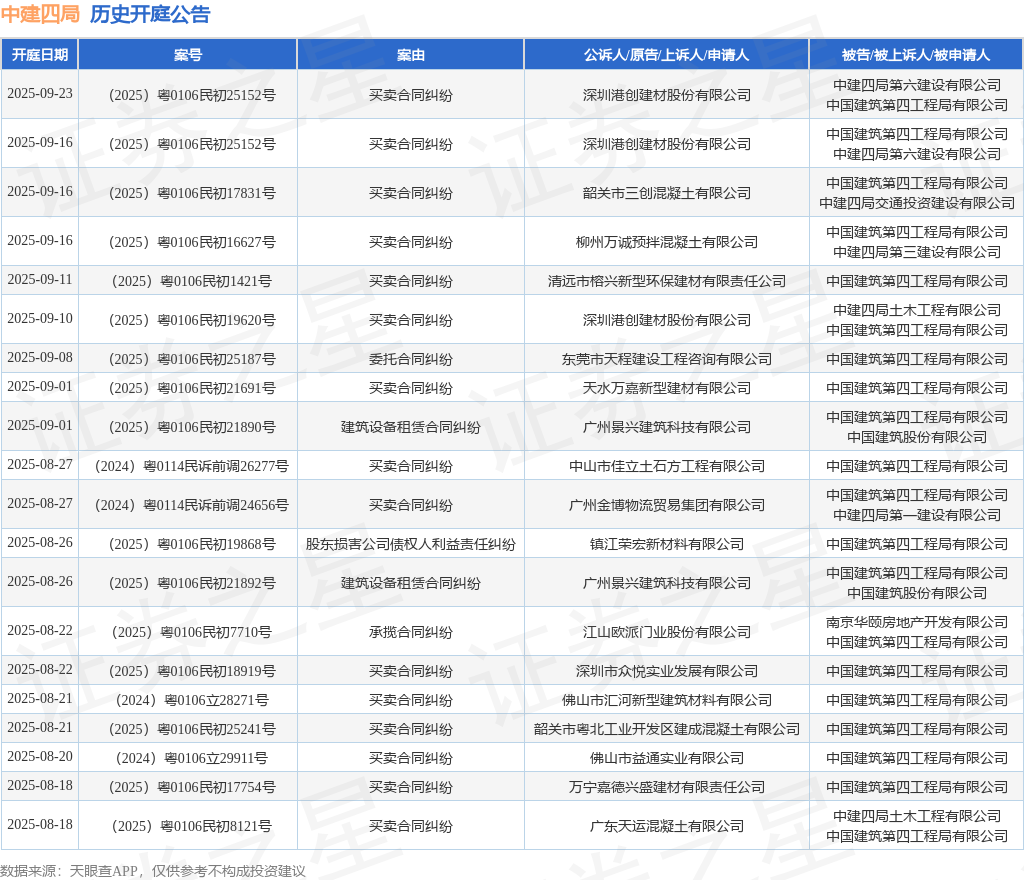Screen dimensions: 1024x880
Task: Select the 案号 column header
Action: coord(187,55)
